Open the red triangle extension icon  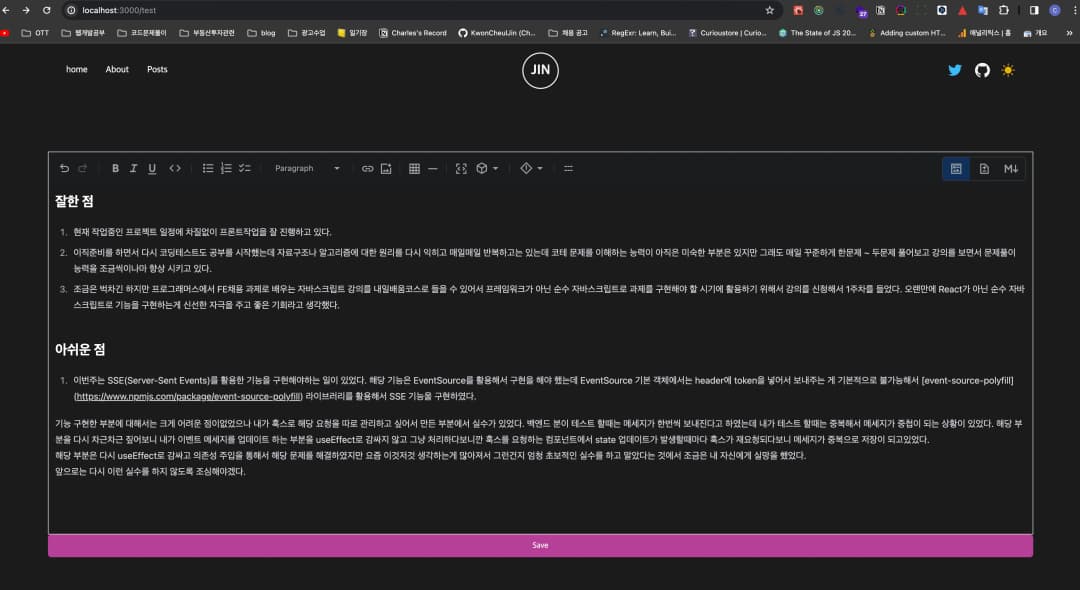click(x=962, y=10)
